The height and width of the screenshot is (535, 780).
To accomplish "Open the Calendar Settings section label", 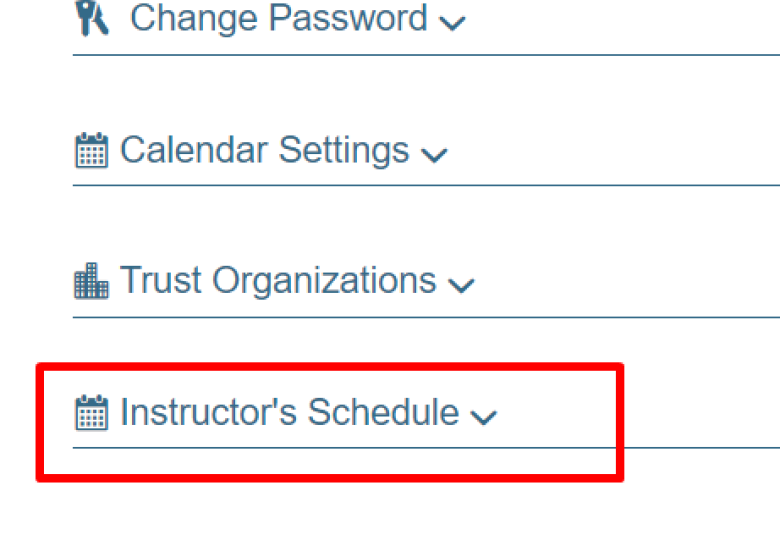I will (265, 150).
